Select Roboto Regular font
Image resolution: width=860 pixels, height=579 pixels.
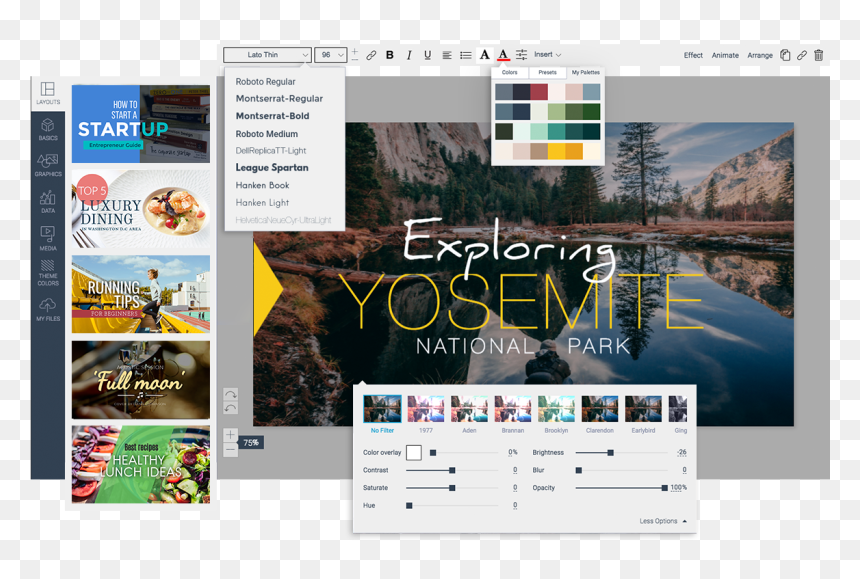pyautogui.click(x=265, y=82)
